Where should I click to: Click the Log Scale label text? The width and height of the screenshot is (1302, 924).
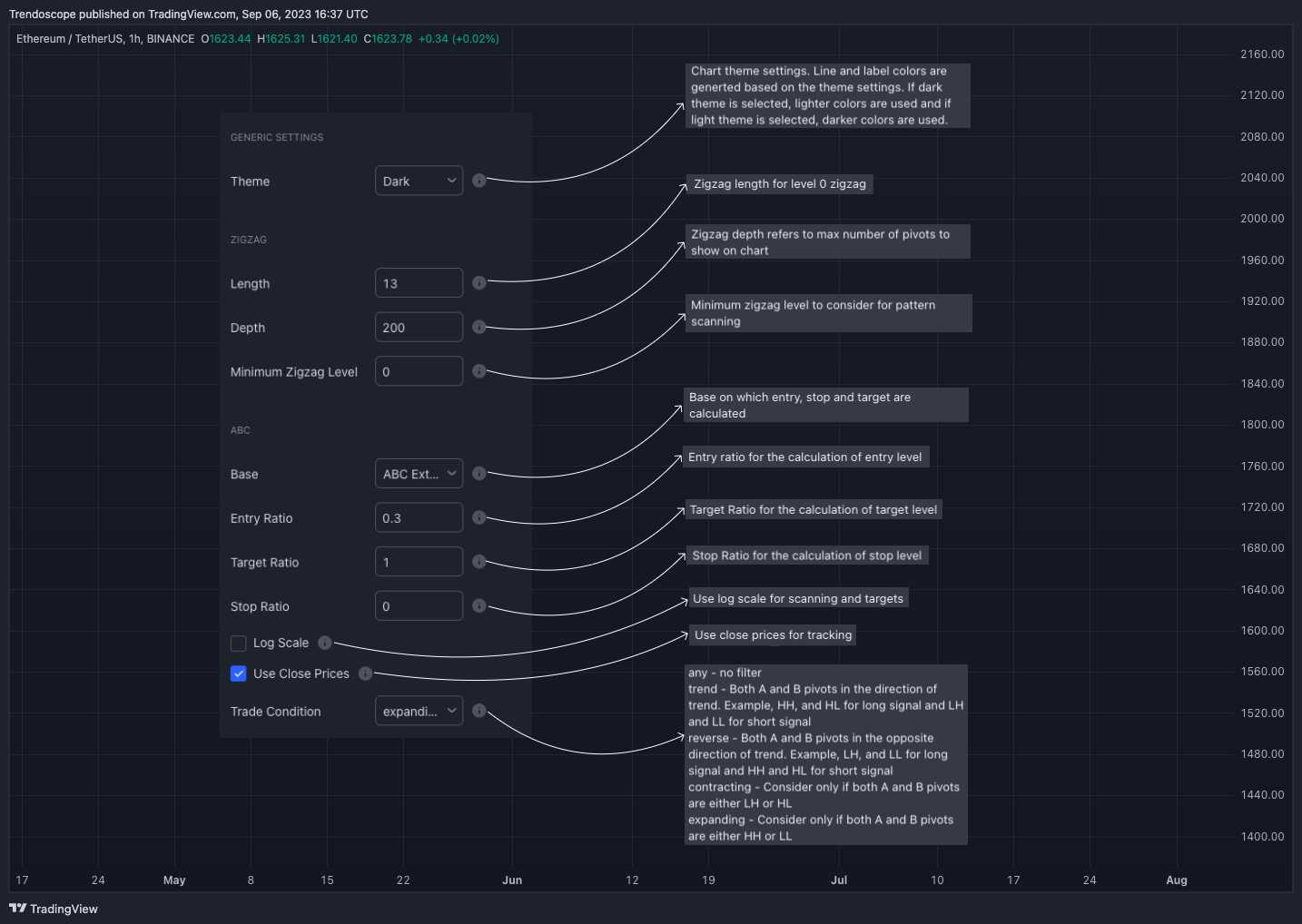[x=281, y=643]
